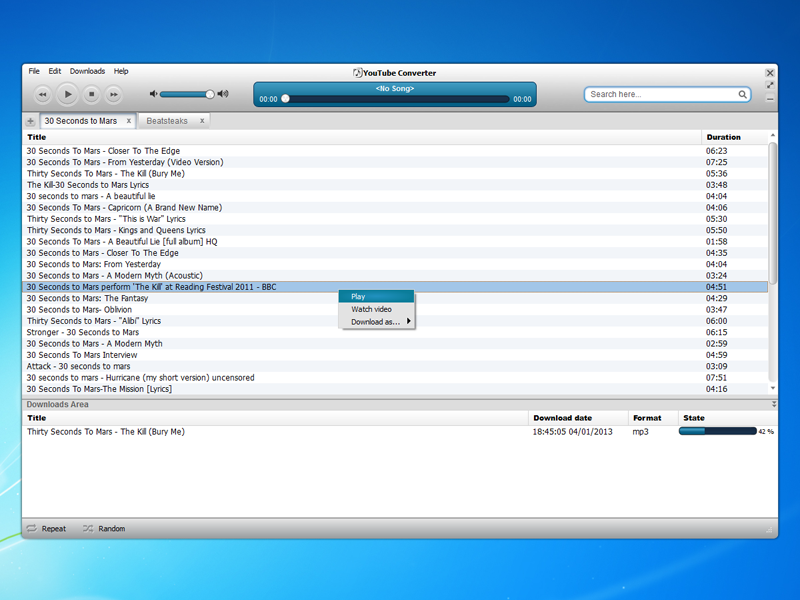Open the Edit menu
800x600 pixels.
(x=55, y=71)
